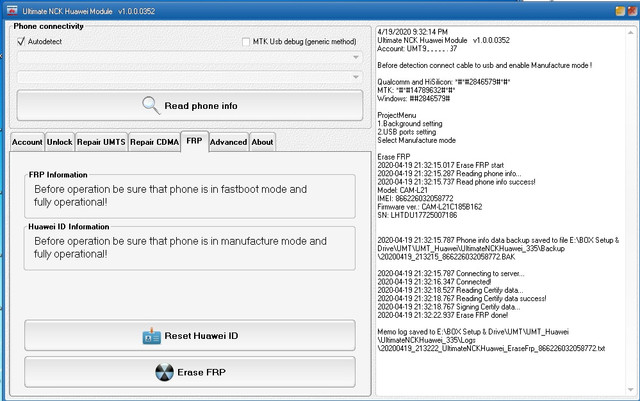Screen dimensions: 640x401
Task: Click the ID card icon on Reset Huawei ID
Action: (151, 336)
